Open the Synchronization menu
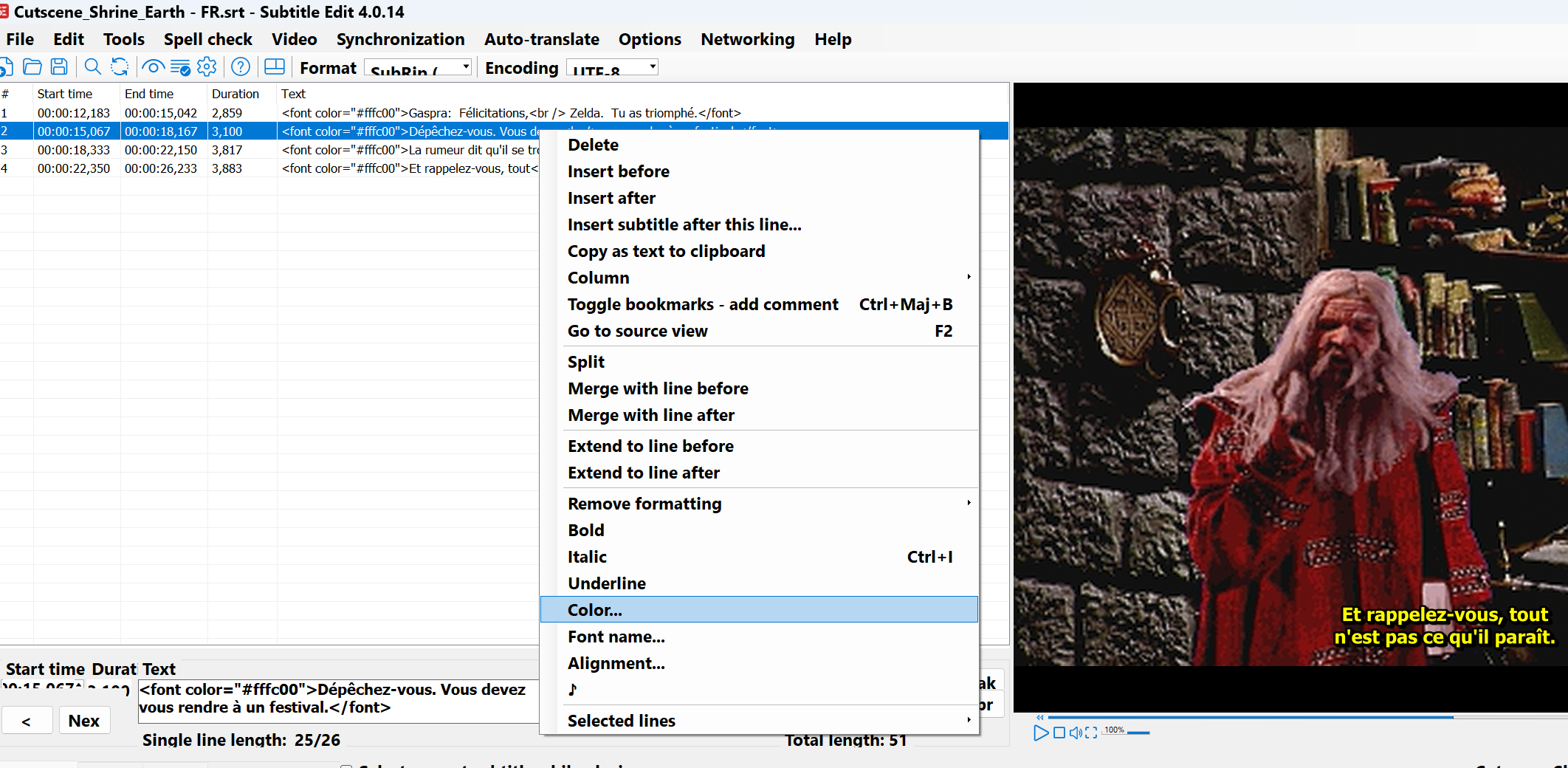 point(401,39)
